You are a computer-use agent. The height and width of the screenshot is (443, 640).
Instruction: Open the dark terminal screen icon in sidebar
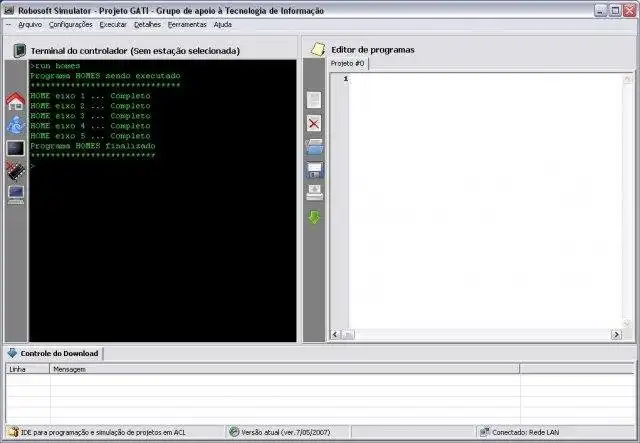click(16, 148)
